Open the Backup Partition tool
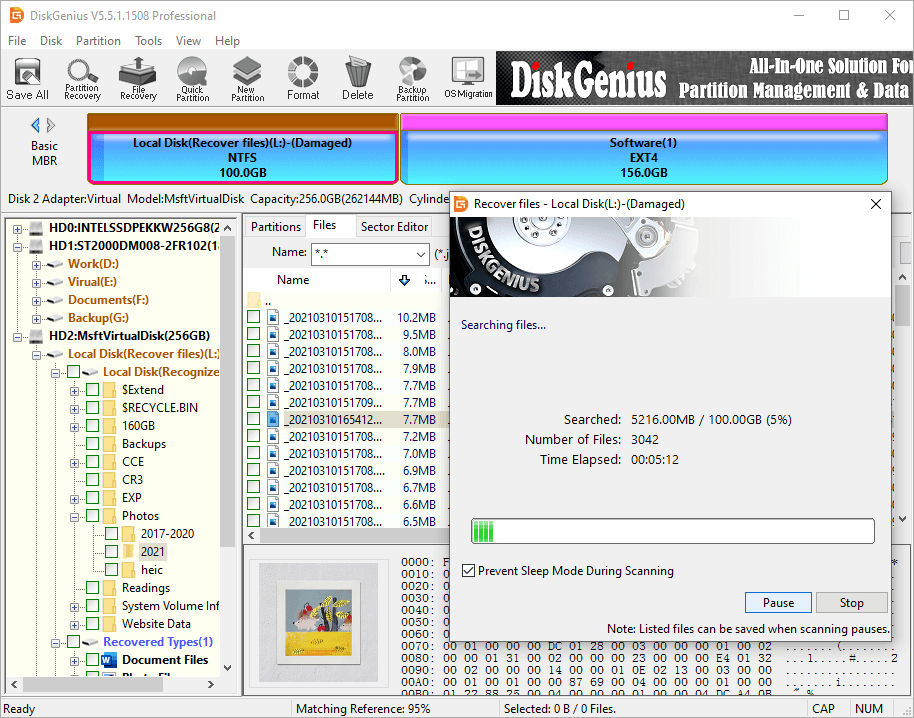 (413, 79)
